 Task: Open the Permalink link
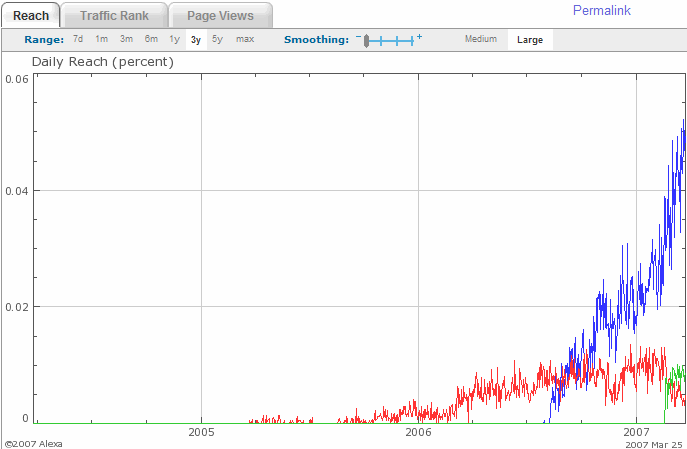602,11
